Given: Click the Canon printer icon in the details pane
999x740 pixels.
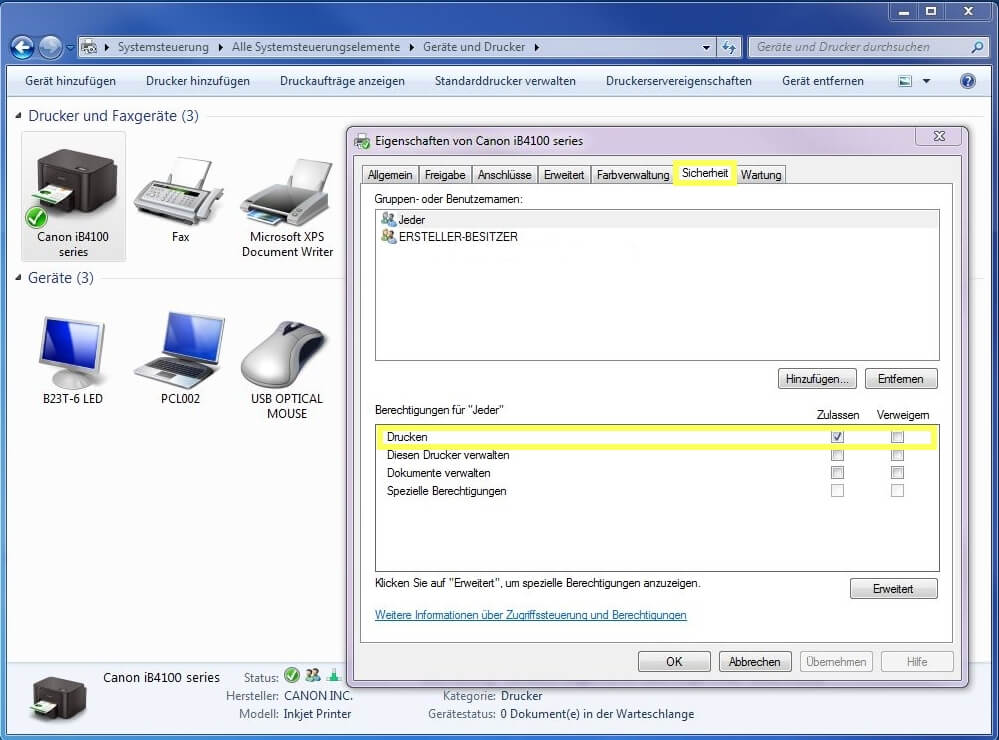Looking at the screenshot, I should click(x=59, y=699).
